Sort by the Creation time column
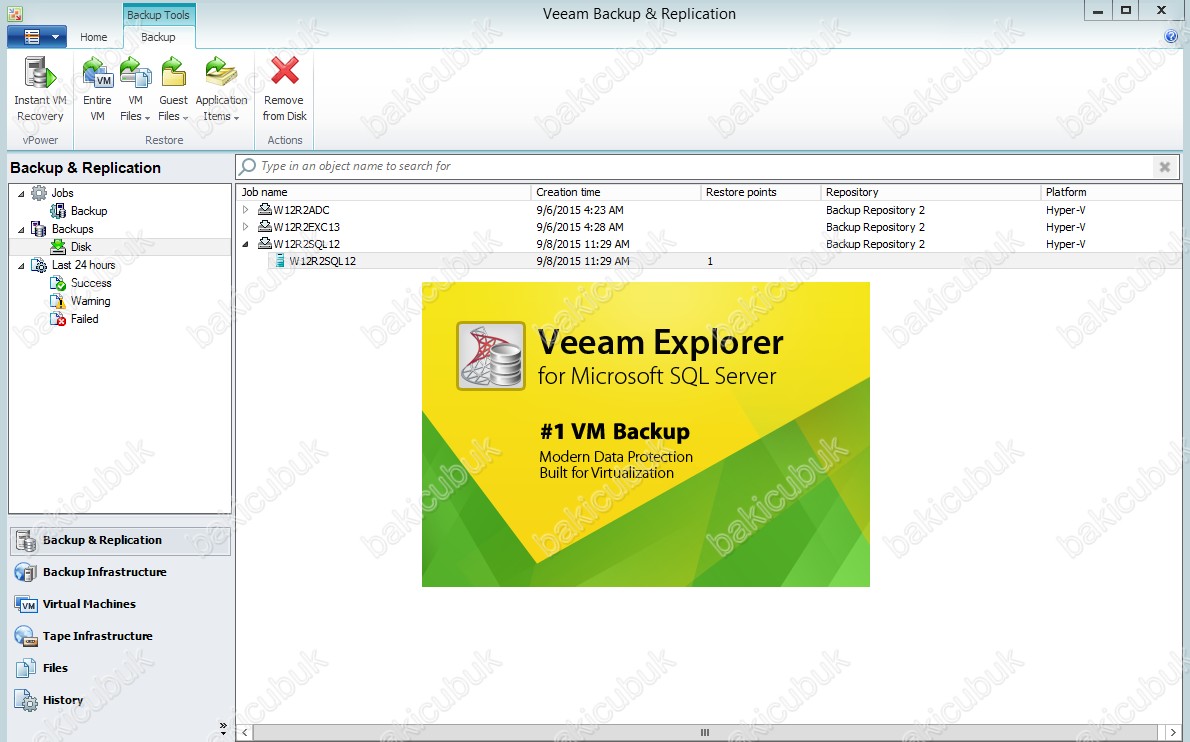Viewport: 1190px width, 742px height. pyautogui.click(x=615, y=192)
